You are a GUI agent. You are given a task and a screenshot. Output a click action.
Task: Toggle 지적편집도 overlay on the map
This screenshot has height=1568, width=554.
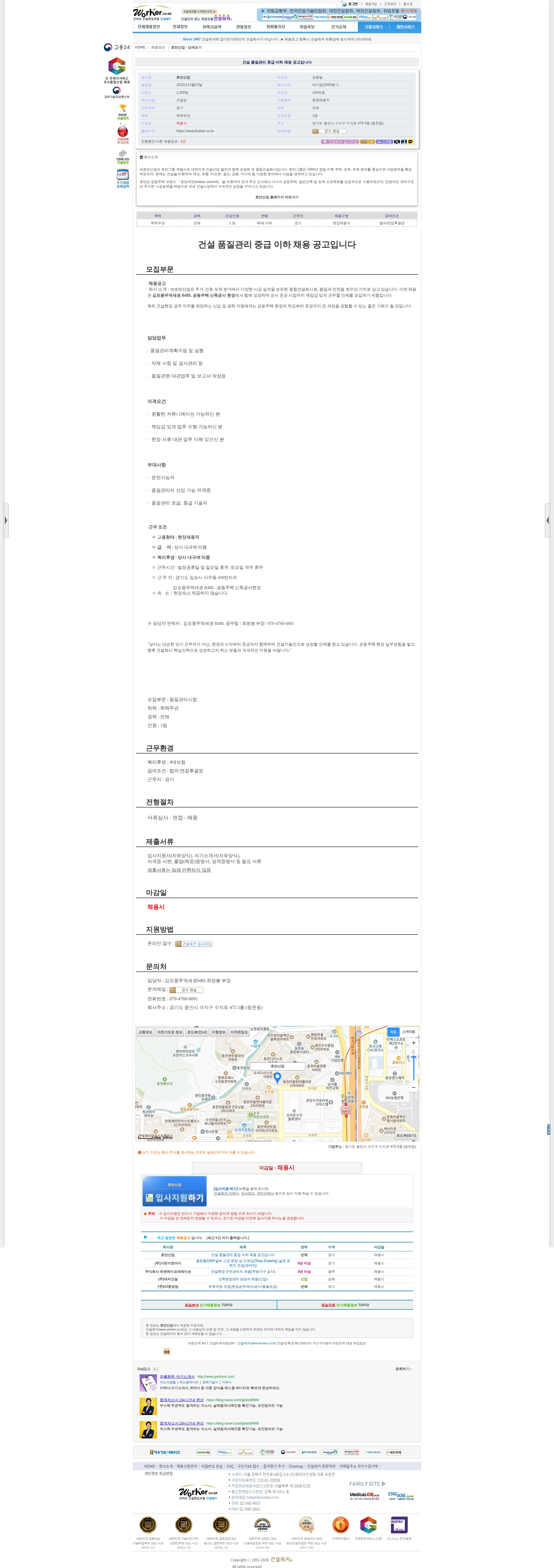point(239,1032)
